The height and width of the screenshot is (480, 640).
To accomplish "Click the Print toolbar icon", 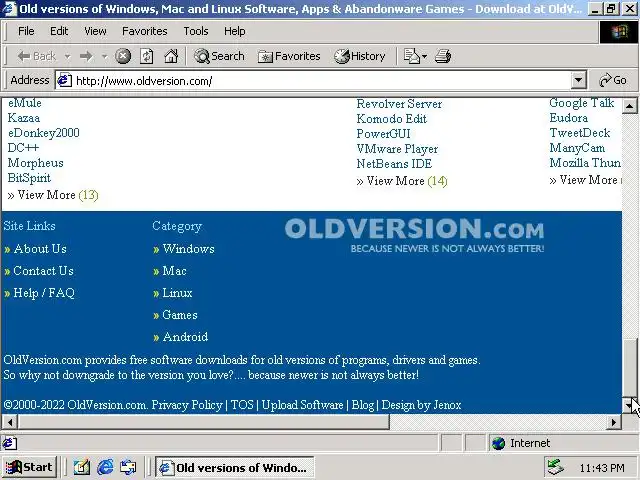I will pyautogui.click(x=443, y=56).
